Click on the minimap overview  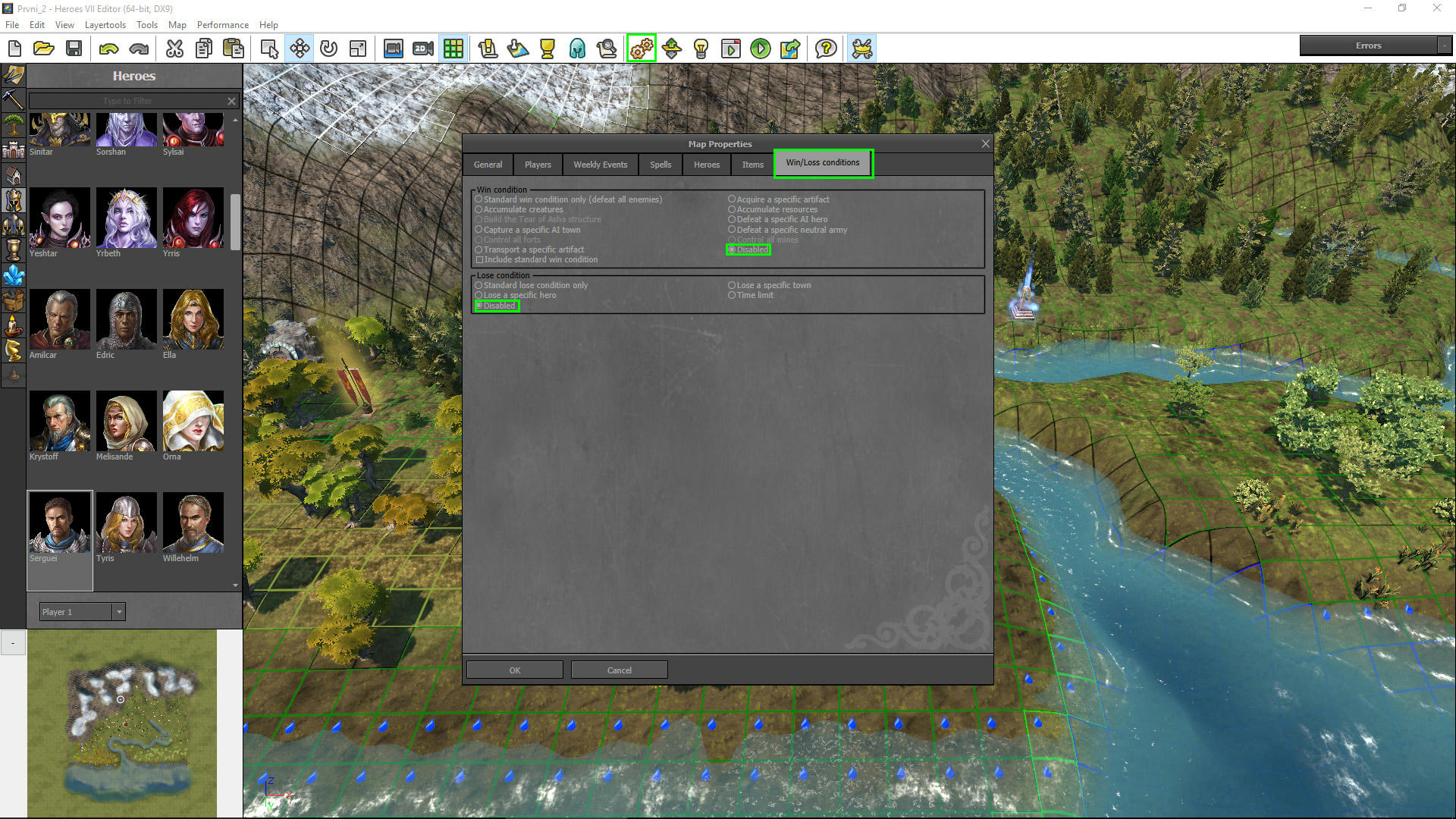(122, 723)
